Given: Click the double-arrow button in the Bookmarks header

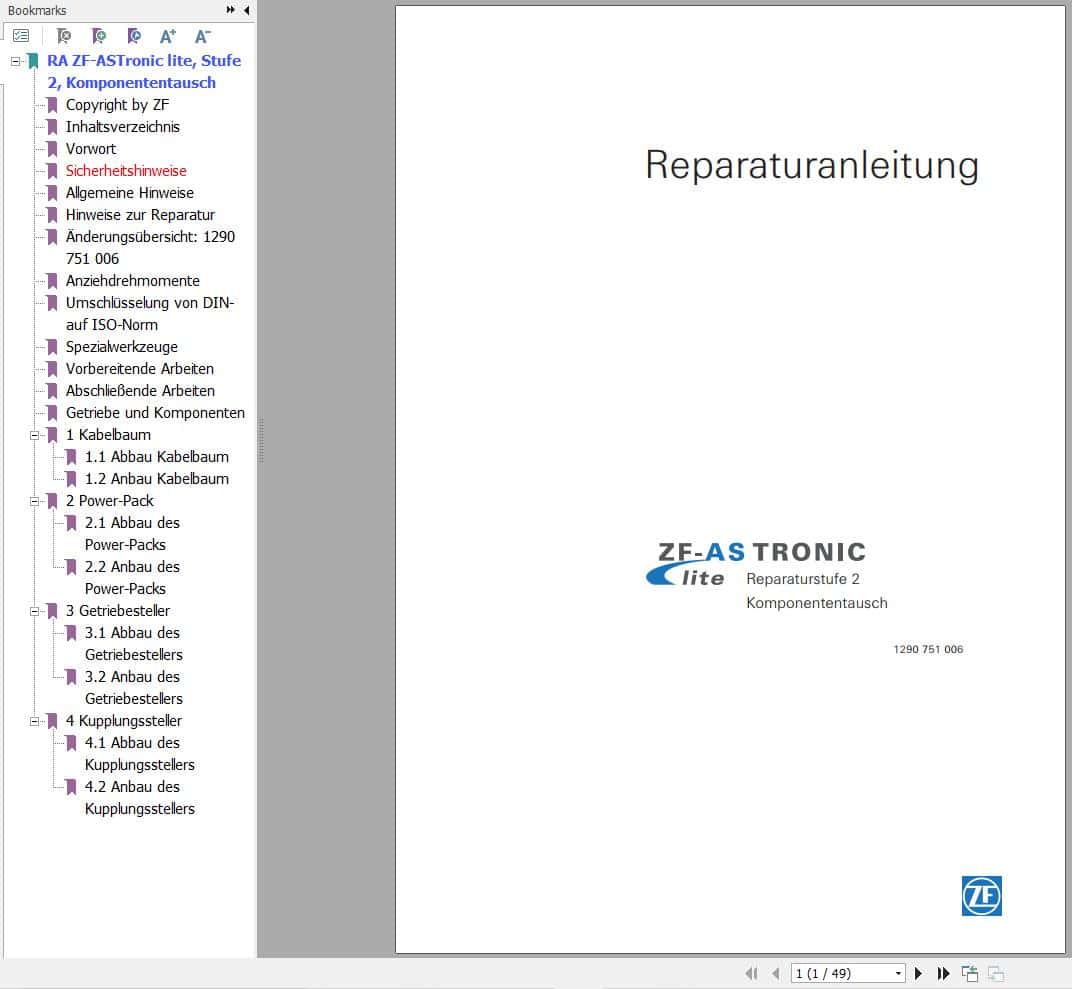Looking at the screenshot, I should [230, 10].
